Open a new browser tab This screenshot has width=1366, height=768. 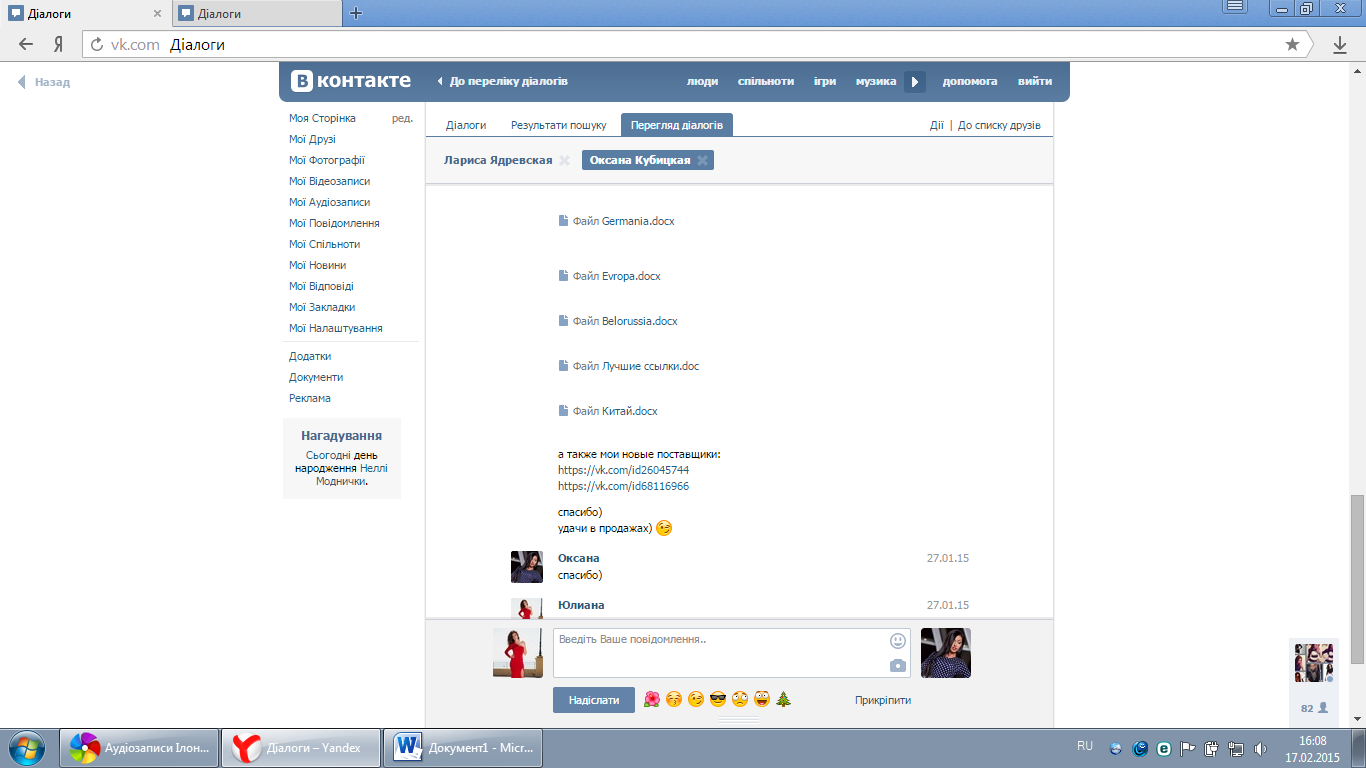(356, 13)
